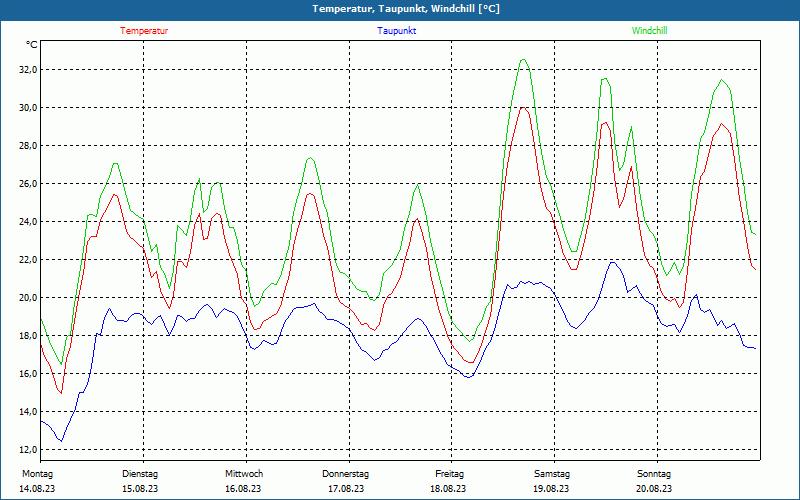Click the date 18.08.23
This screenshot has height=500, width=800.
[448, 489]
